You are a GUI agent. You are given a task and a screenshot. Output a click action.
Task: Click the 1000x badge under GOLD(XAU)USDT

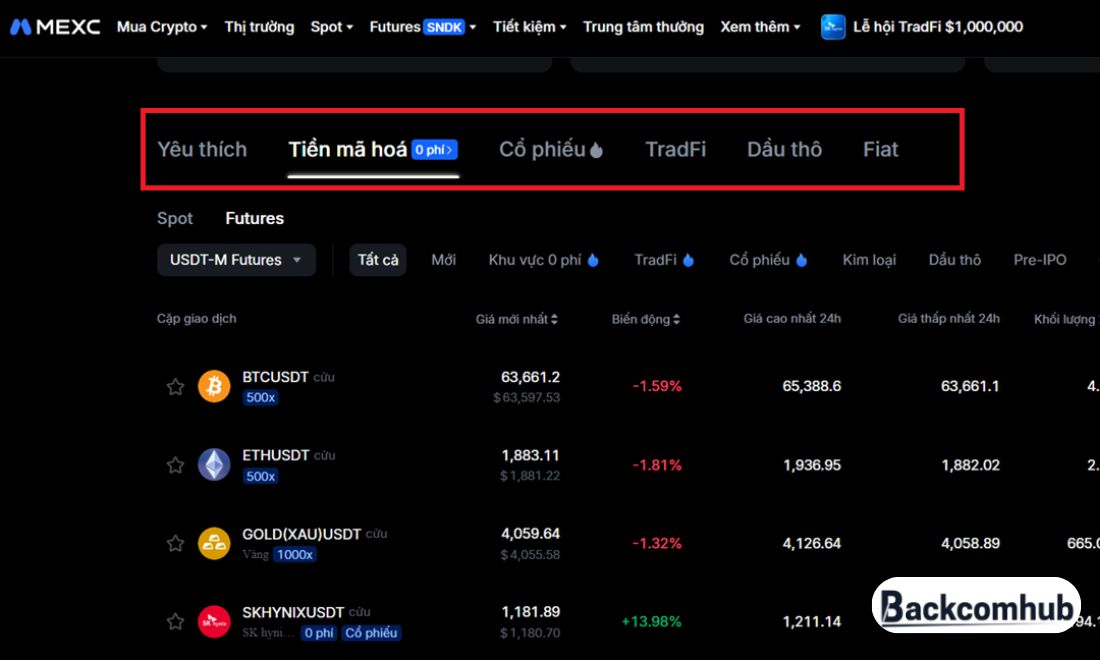[295, 555]
